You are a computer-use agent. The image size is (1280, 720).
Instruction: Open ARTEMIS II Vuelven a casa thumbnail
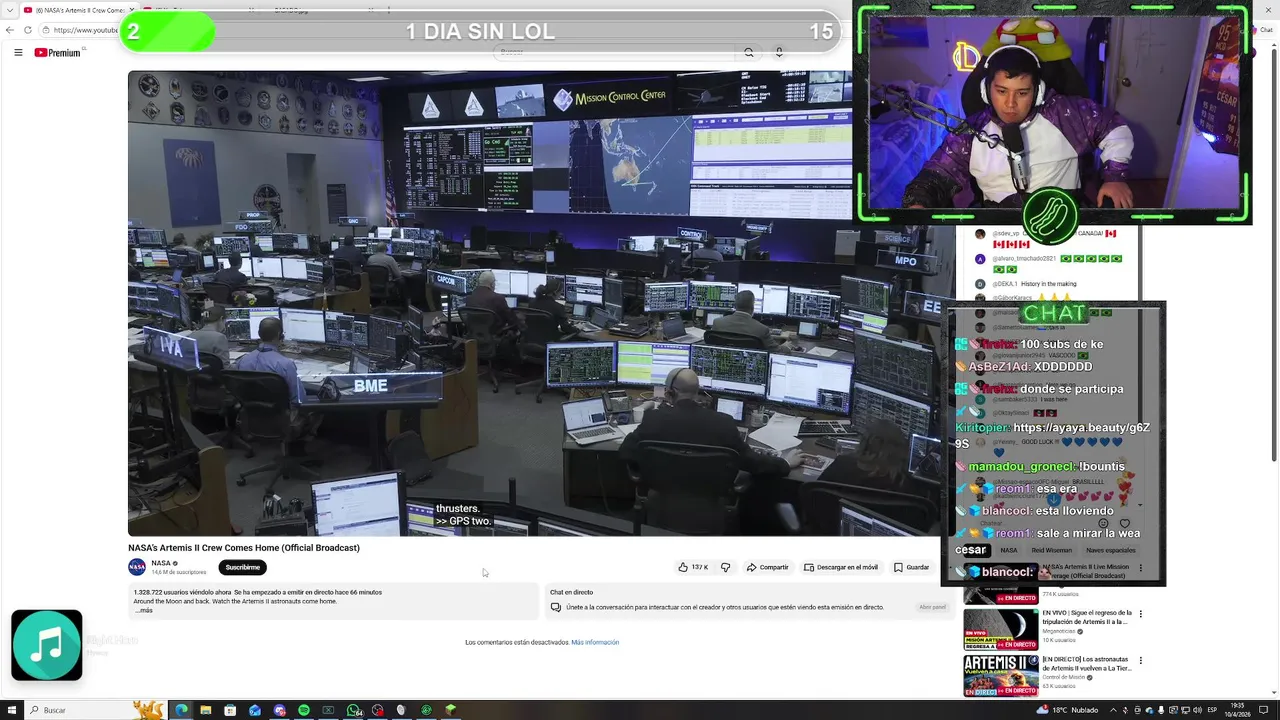[1000, 676]
